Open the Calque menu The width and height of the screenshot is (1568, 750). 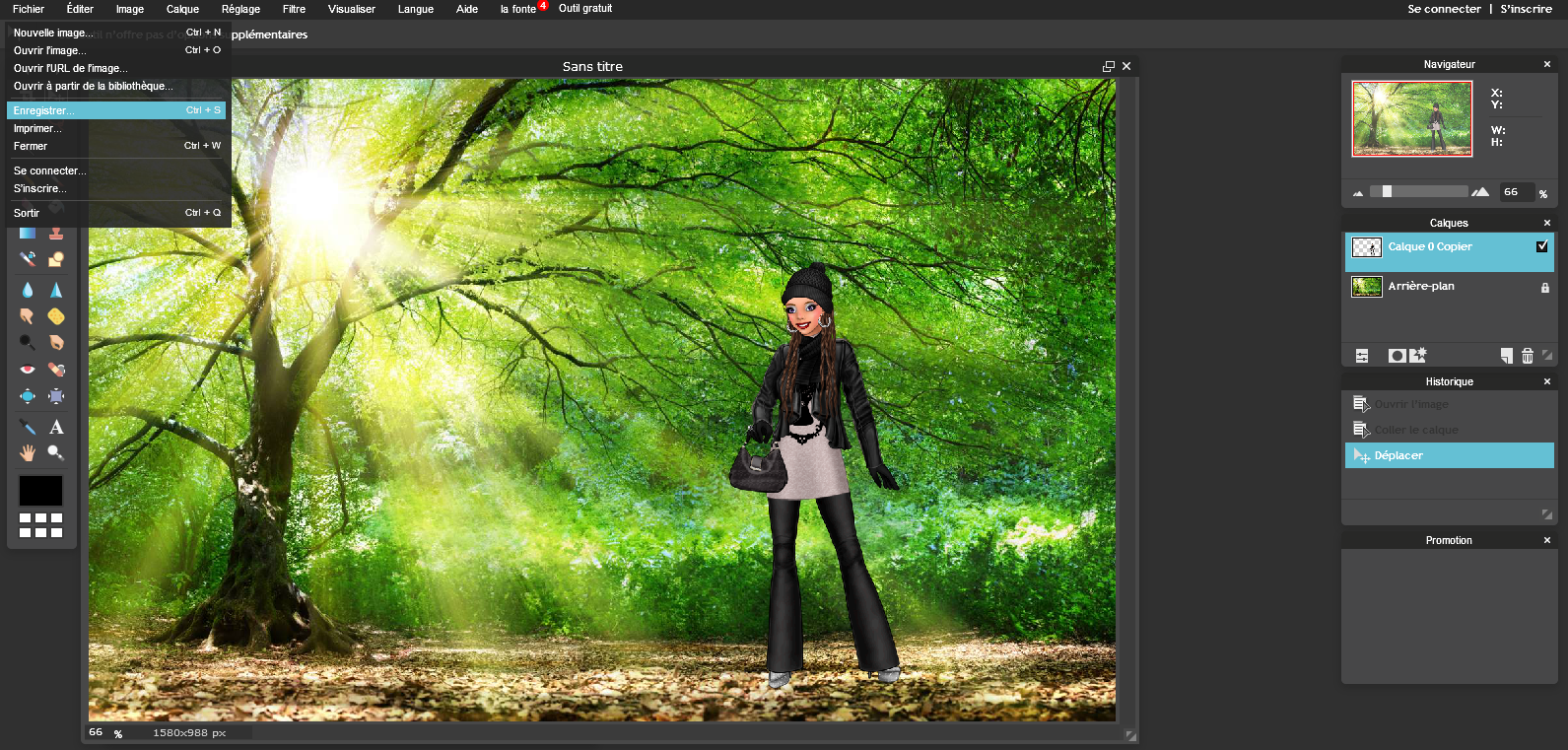(x=182, y=9)
